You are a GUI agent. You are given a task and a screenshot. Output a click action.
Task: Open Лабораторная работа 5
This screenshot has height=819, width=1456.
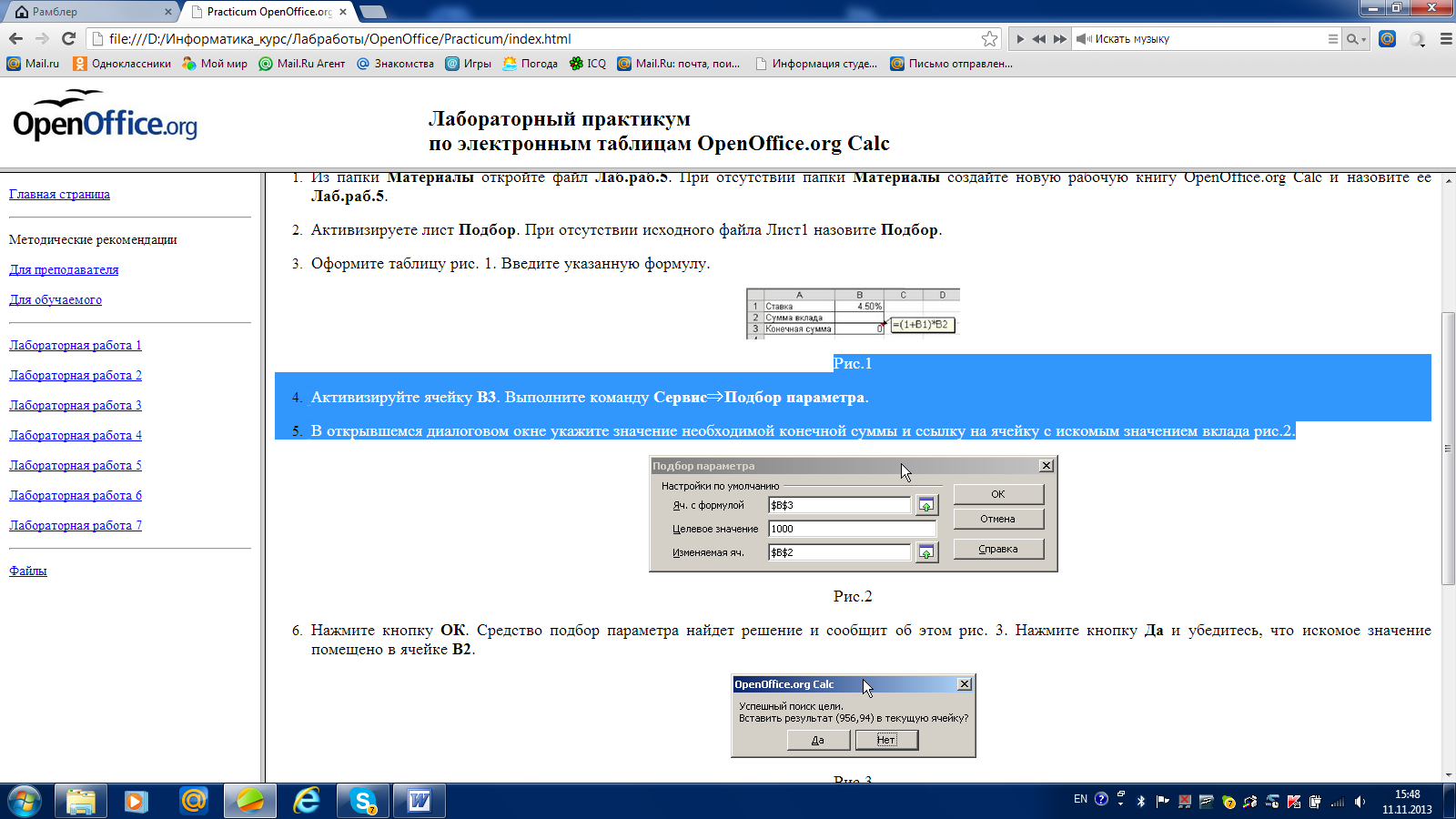point(76,465)
